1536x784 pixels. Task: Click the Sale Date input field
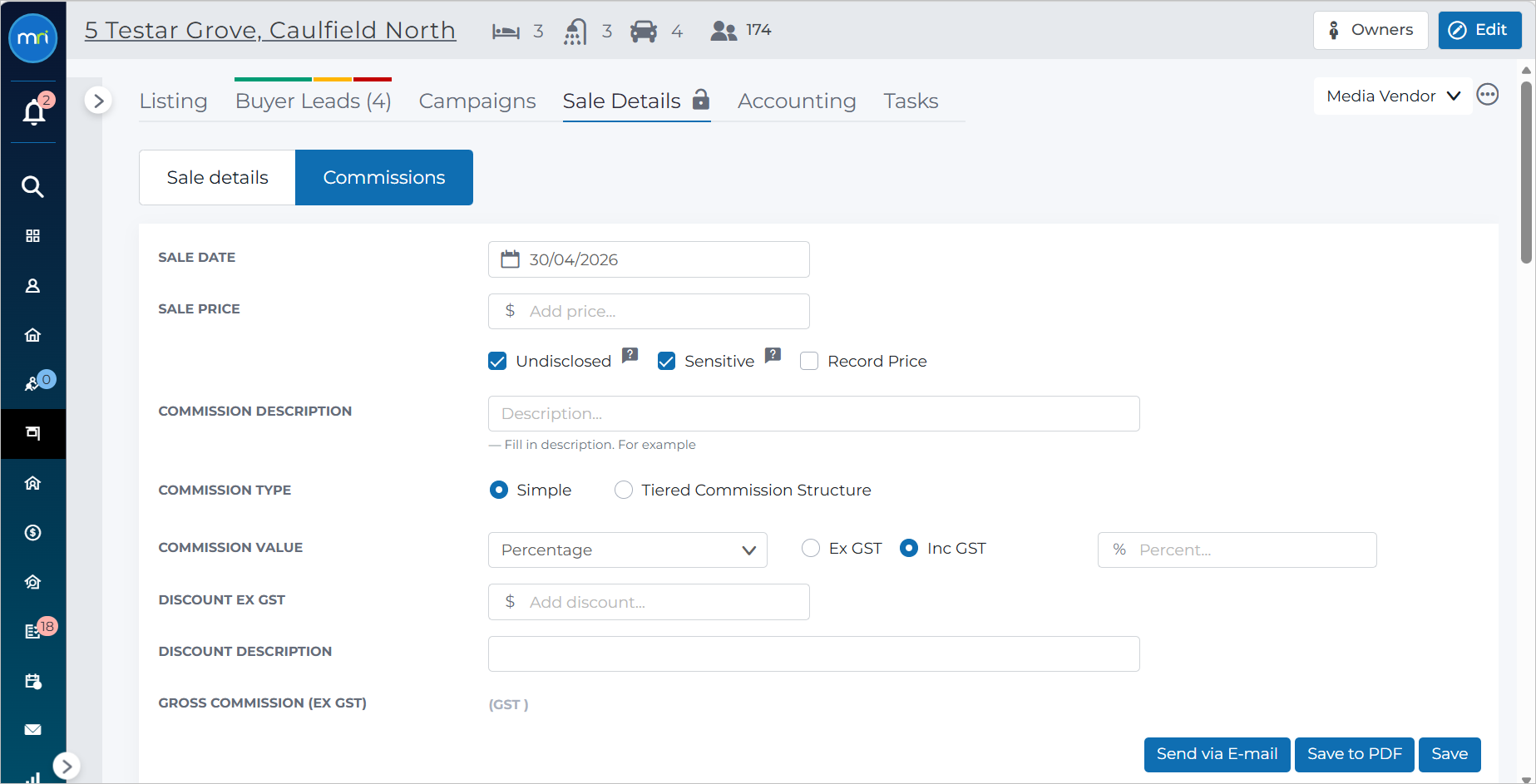pyautogui.click(x=649, y=259)
